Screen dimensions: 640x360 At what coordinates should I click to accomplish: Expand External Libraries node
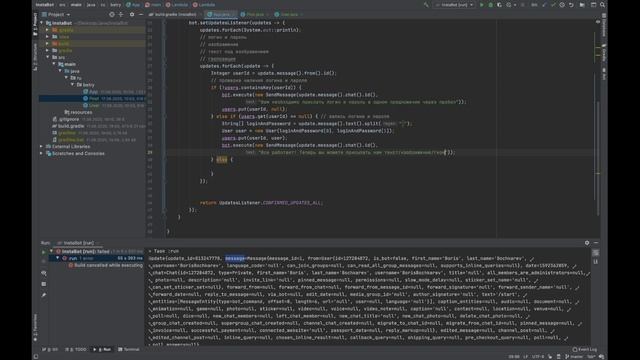point(42,147)
